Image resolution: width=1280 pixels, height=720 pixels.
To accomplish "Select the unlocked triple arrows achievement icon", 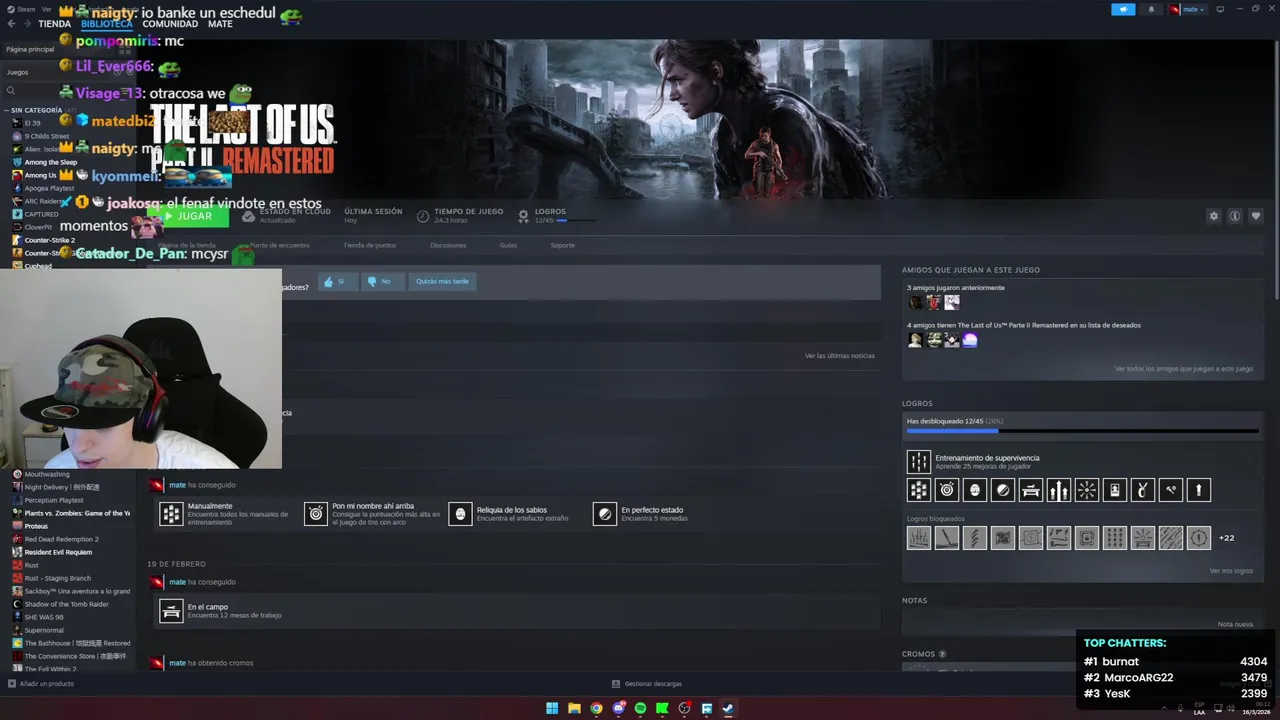I will tap(1059, 490).
